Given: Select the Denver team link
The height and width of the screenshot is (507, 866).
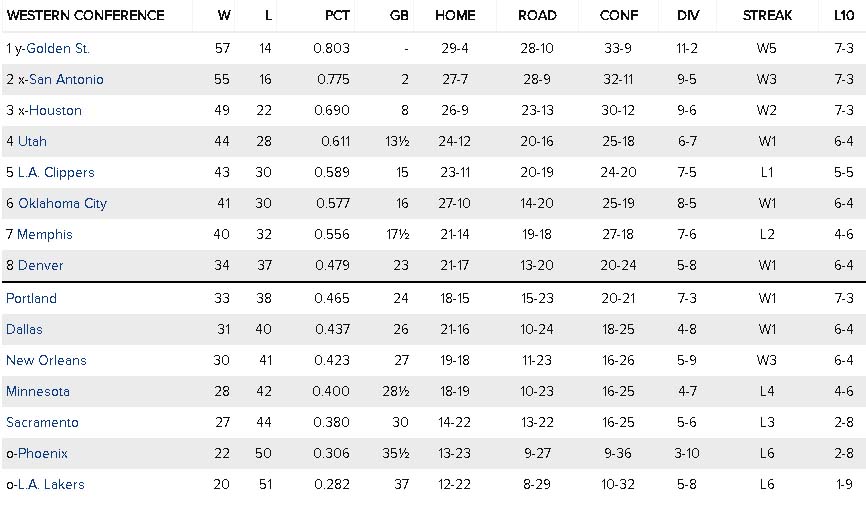Looking at the screenshot, I should coord(40,265).
